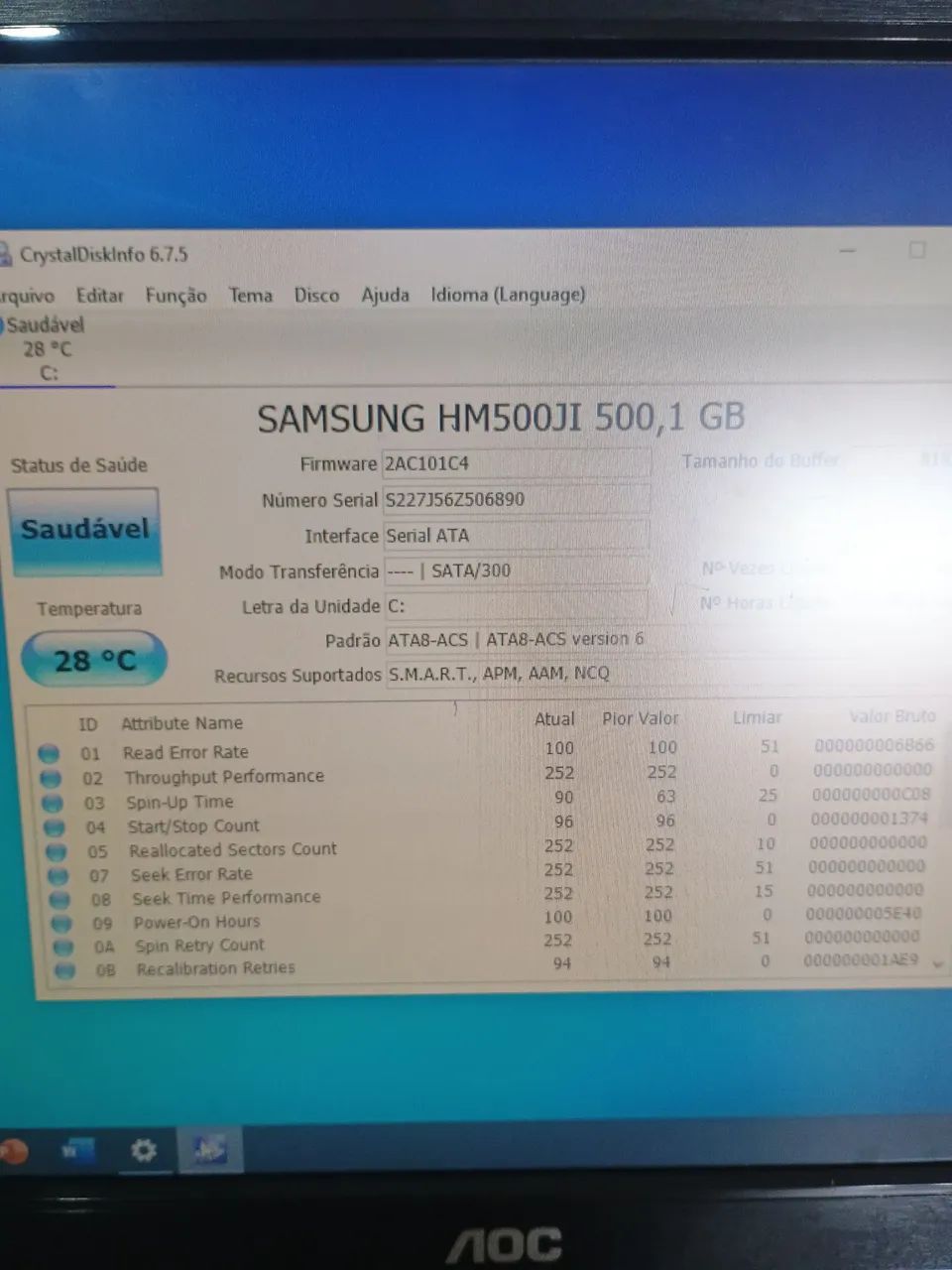Select the Power-On Hours status circle
Screen dimensions: 952x1270
coord(62,924)
